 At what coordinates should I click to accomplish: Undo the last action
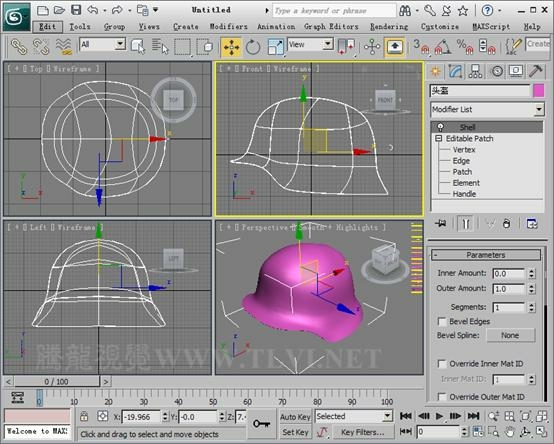click(x=93, y=10)
